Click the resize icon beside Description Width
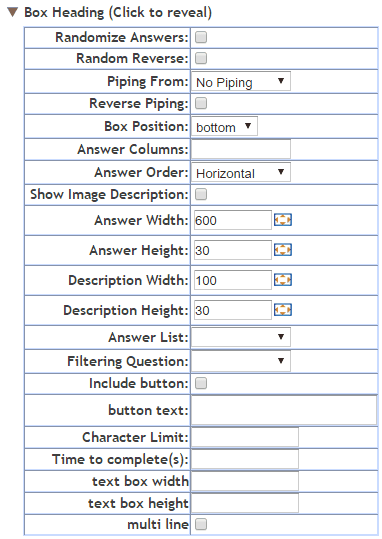The width and height of the screenshot is (382, 539). [x=283, y=280]
